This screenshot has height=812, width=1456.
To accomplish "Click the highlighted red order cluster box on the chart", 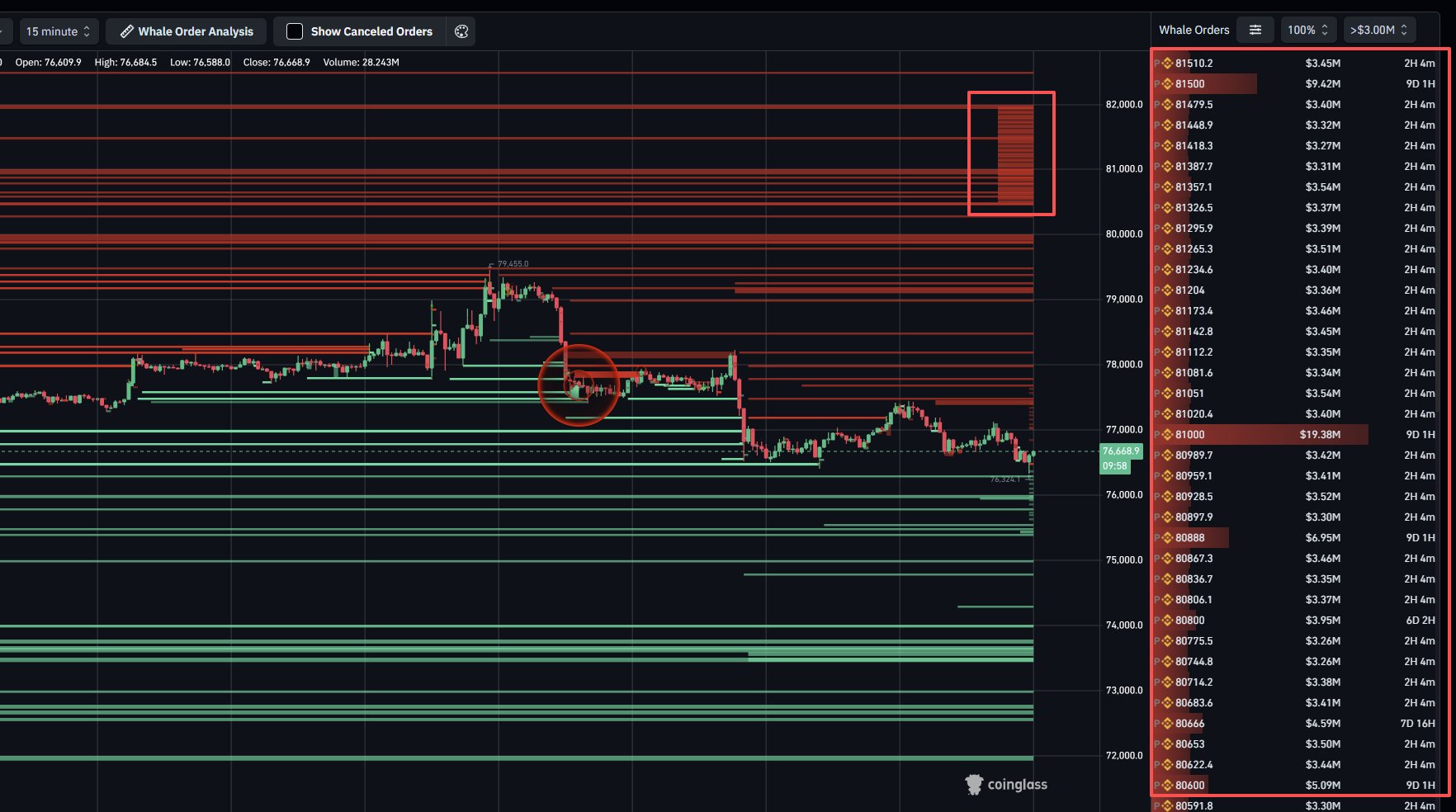I will tap(1010, 153).
